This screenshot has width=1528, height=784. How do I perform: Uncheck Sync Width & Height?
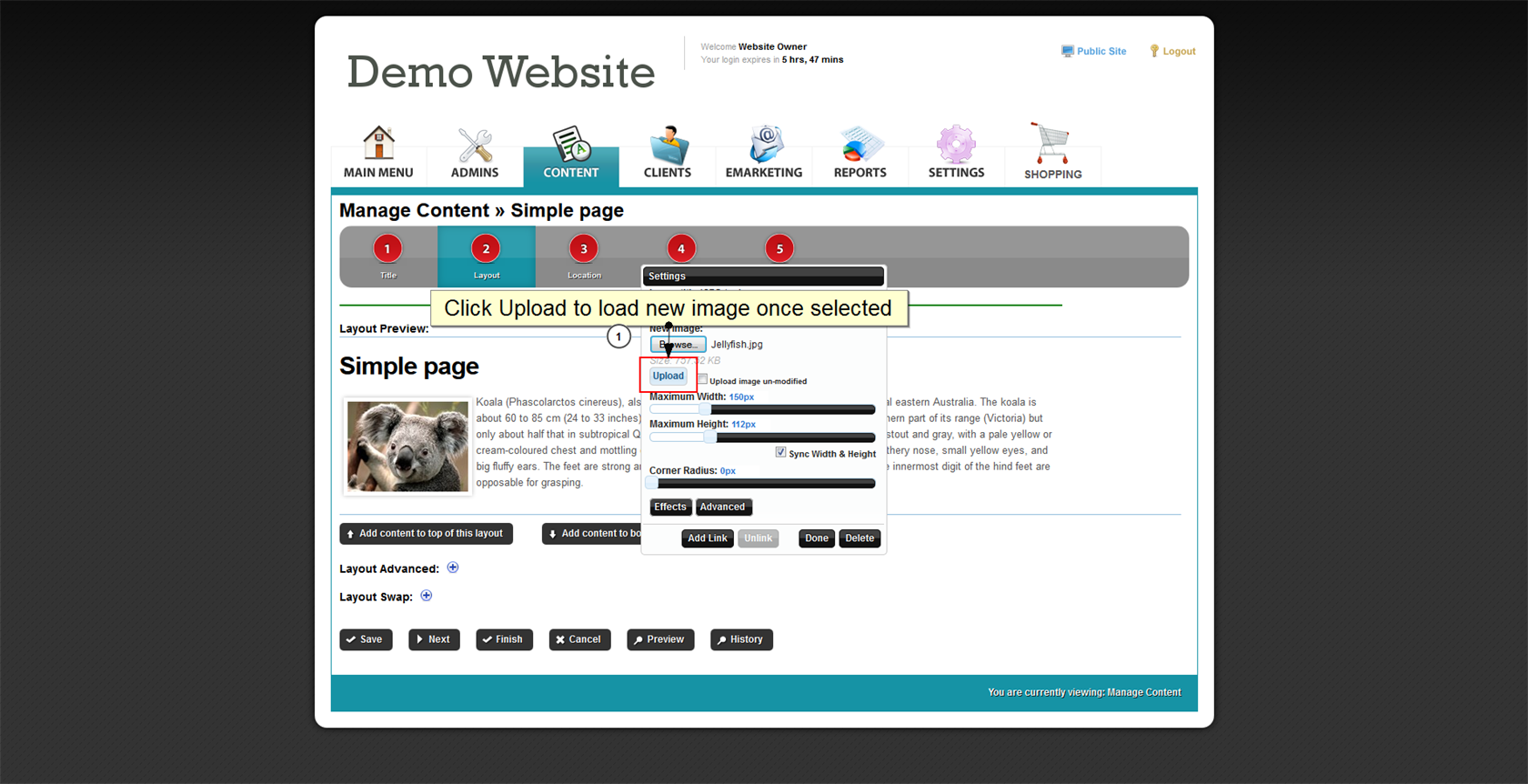pos(780,452)
